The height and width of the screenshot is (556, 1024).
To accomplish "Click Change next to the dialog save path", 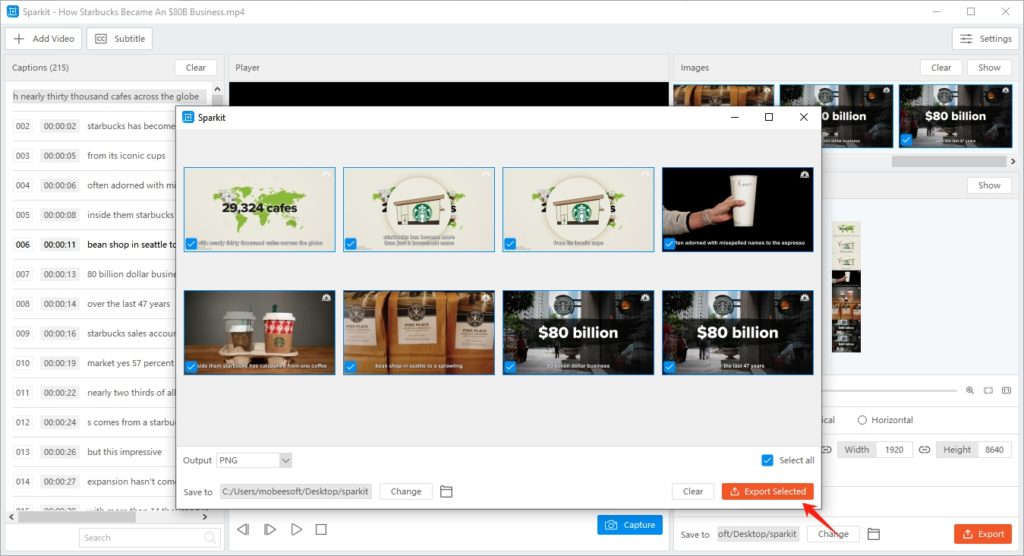I will point(406,491).
